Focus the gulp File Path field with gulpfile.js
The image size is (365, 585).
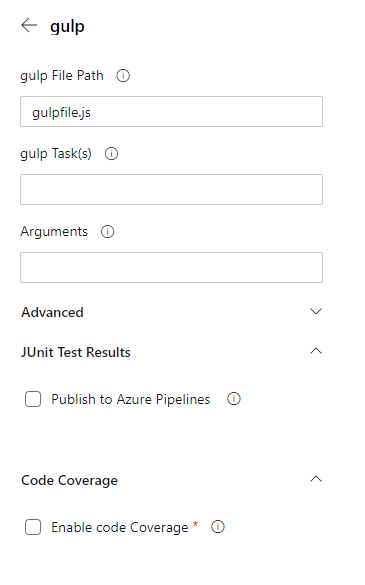point(171,112)
